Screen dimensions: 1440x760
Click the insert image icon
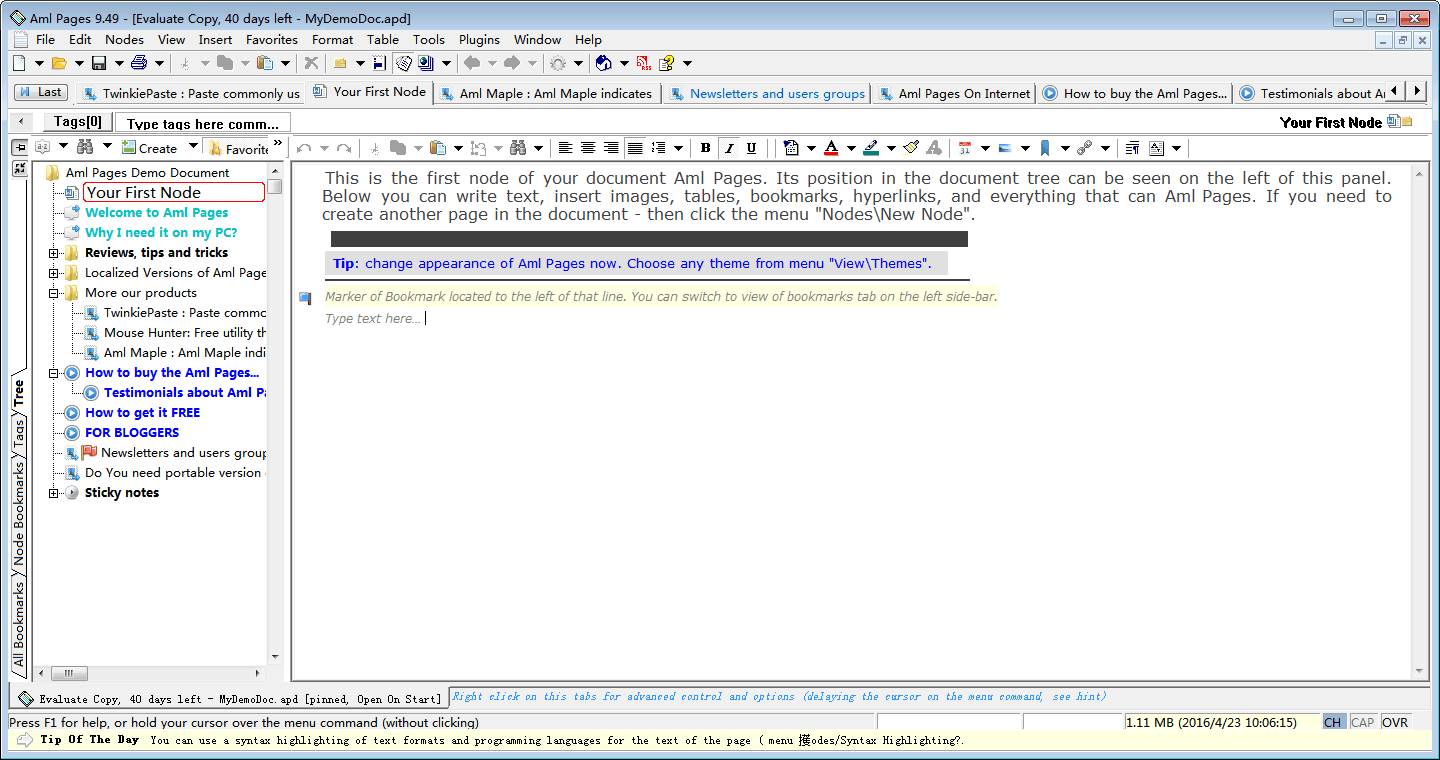(x=1005, y=148)
